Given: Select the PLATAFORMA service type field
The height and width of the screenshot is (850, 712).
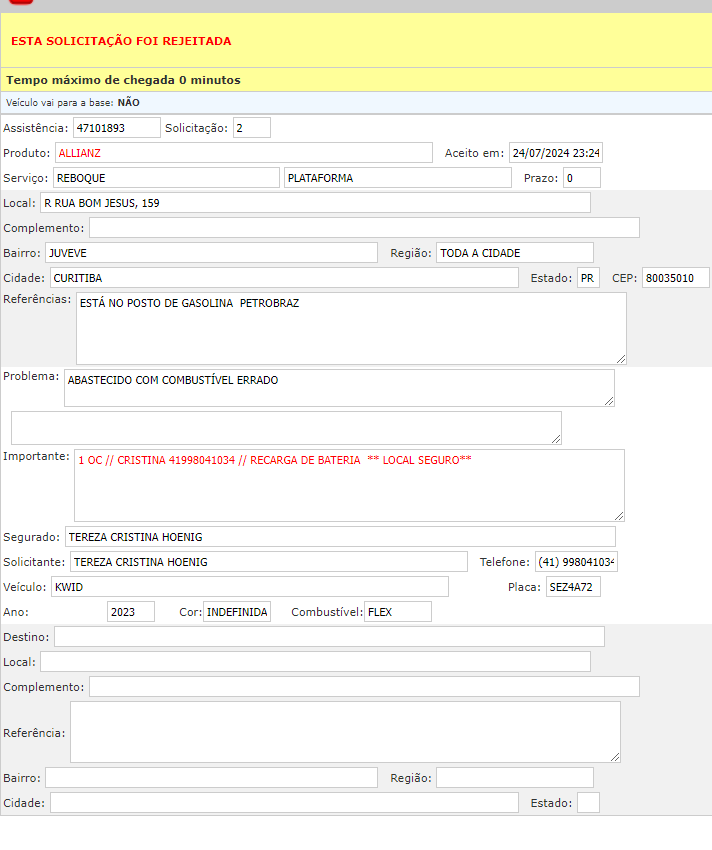Looking at the screenshot, I should (397, 178).
